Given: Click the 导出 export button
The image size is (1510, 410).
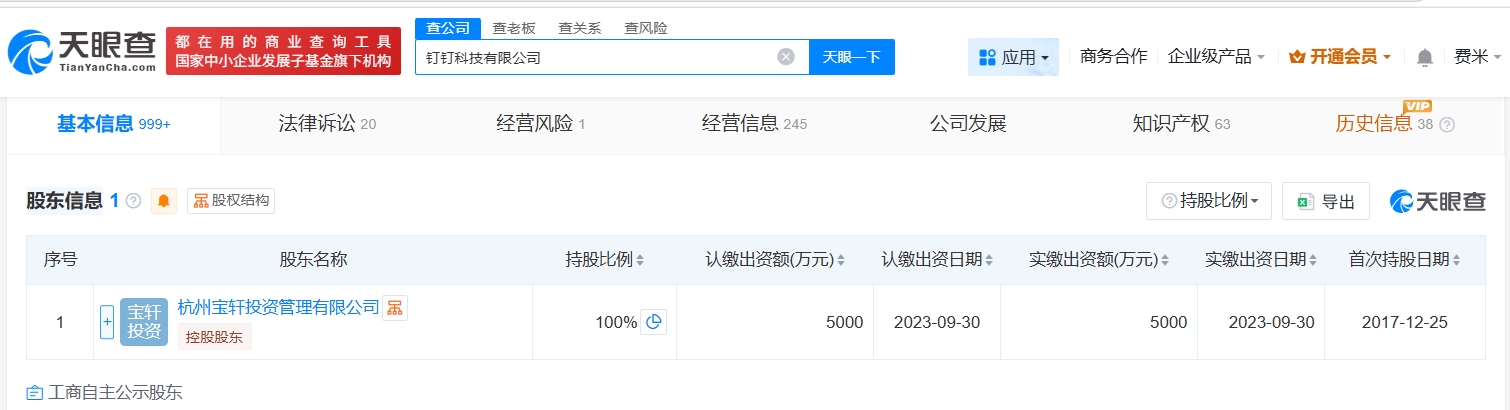Looking at the screenshot, I should coord(1326,201).
